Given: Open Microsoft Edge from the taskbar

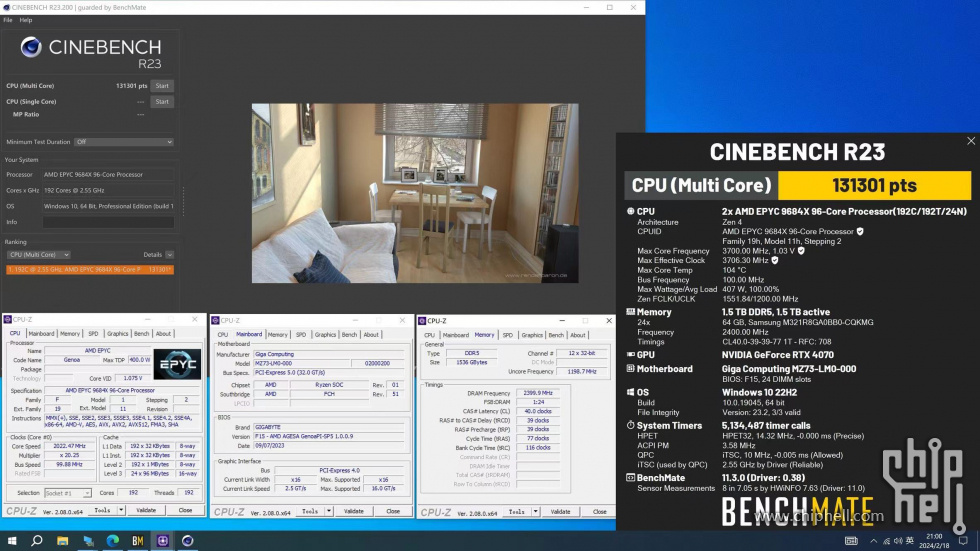Looking at the screenshot, I should click(x=112, y=540).
